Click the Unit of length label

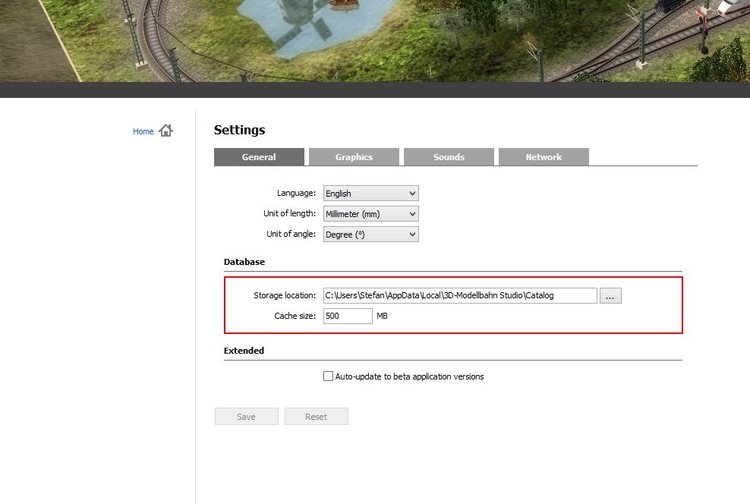[290, 213]
